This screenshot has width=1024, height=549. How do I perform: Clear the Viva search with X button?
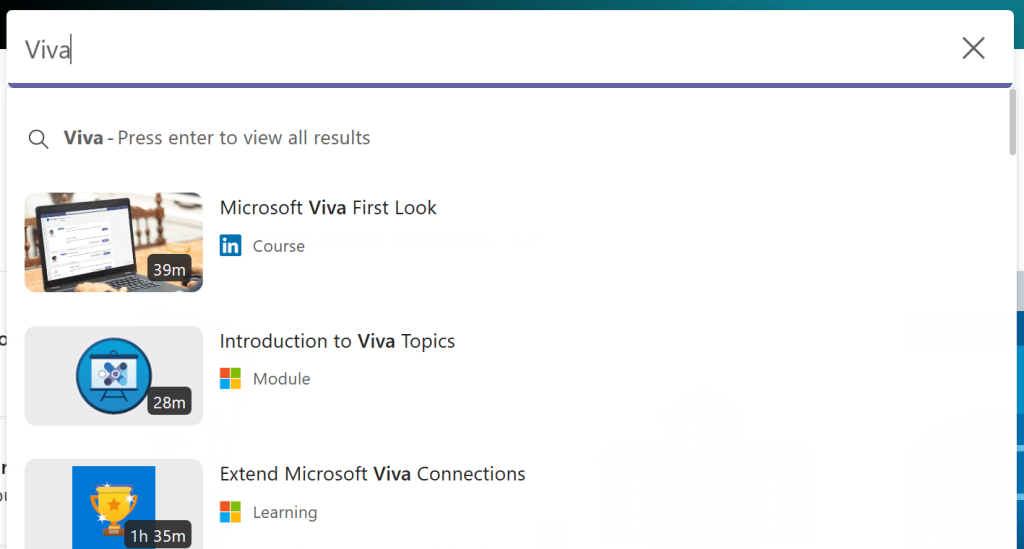(973, 48)
